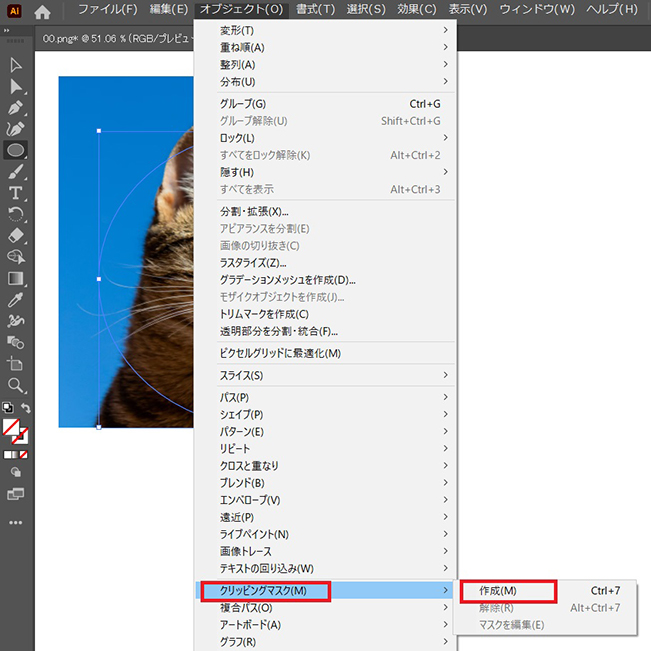Select the Selection tool arrow

15,65
